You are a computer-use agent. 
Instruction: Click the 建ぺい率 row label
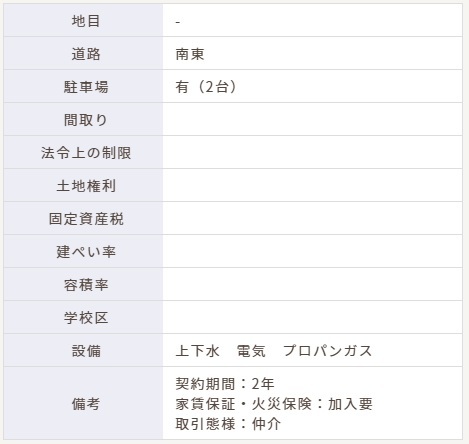click(86, 252)
